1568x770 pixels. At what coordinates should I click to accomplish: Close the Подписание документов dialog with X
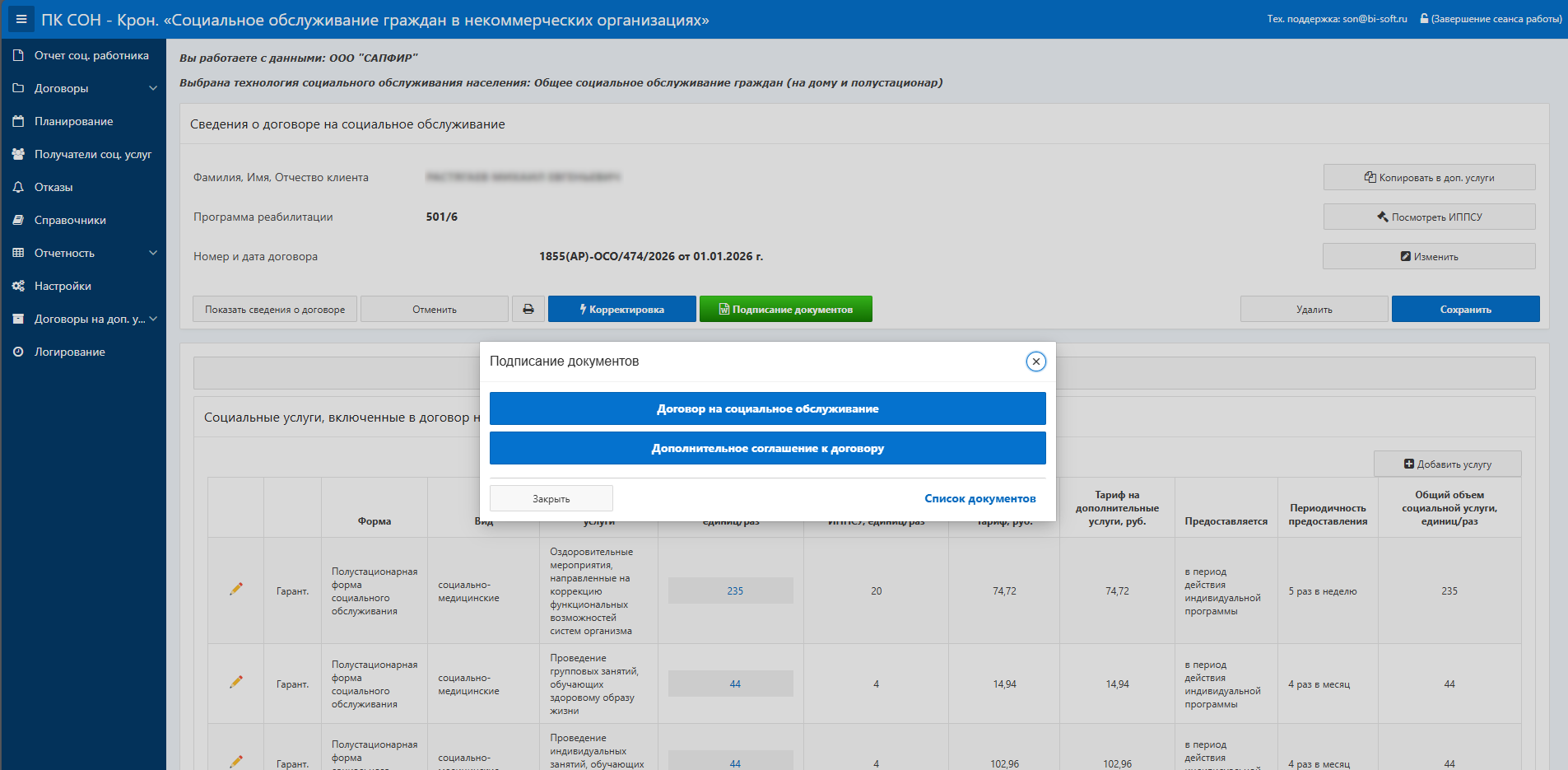(1035, 362)
